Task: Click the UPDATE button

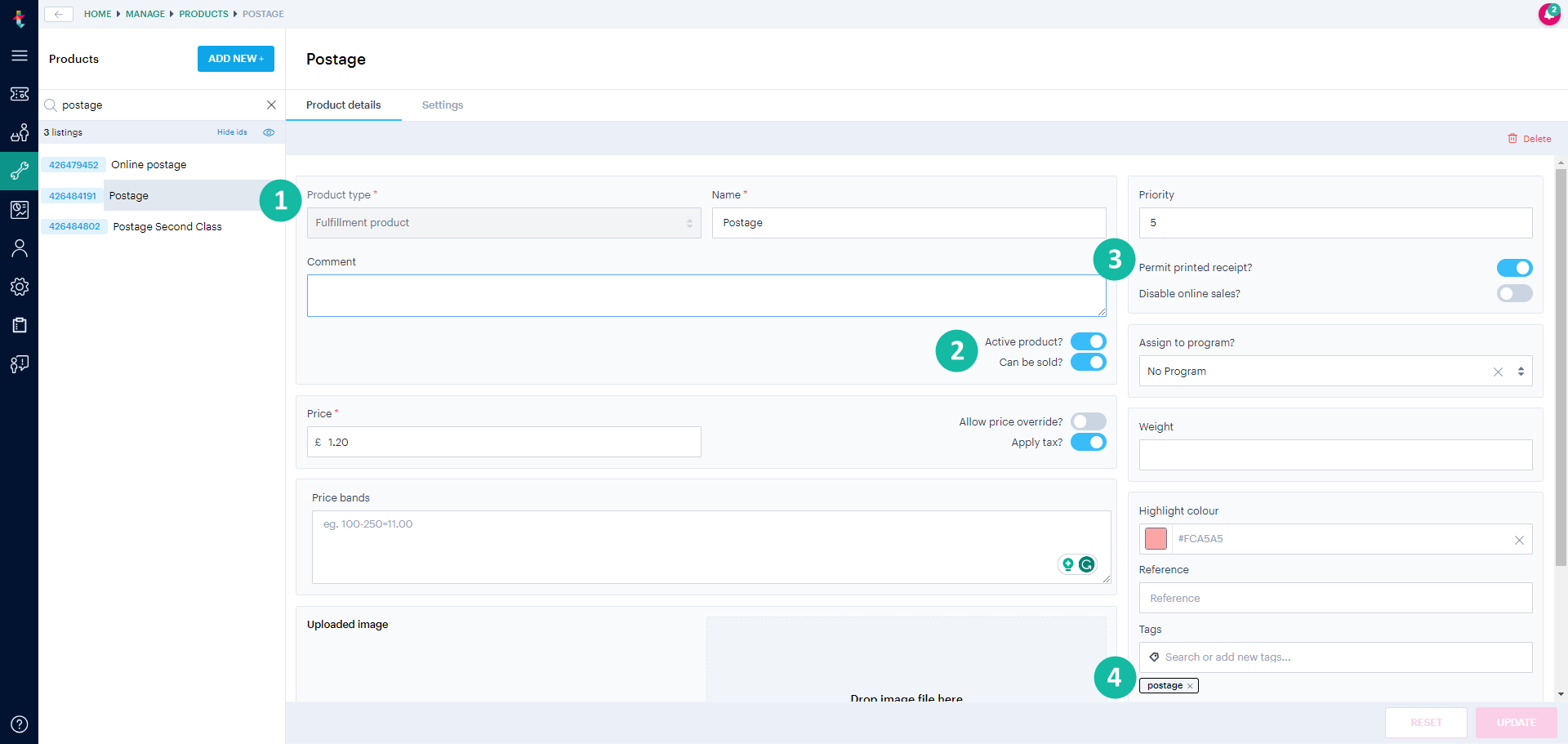Action: tap(1516, 723)
